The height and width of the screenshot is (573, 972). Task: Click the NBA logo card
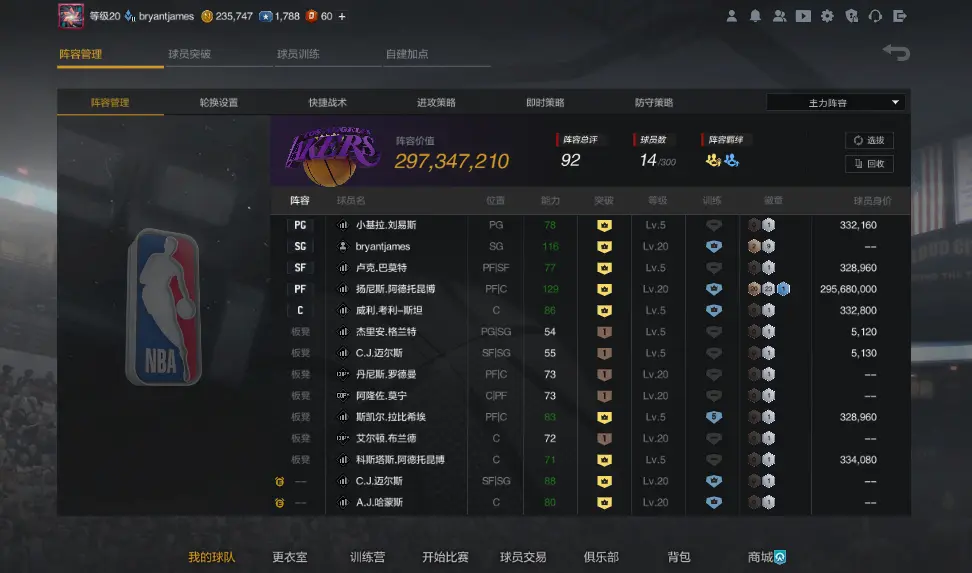coord(164,307)
